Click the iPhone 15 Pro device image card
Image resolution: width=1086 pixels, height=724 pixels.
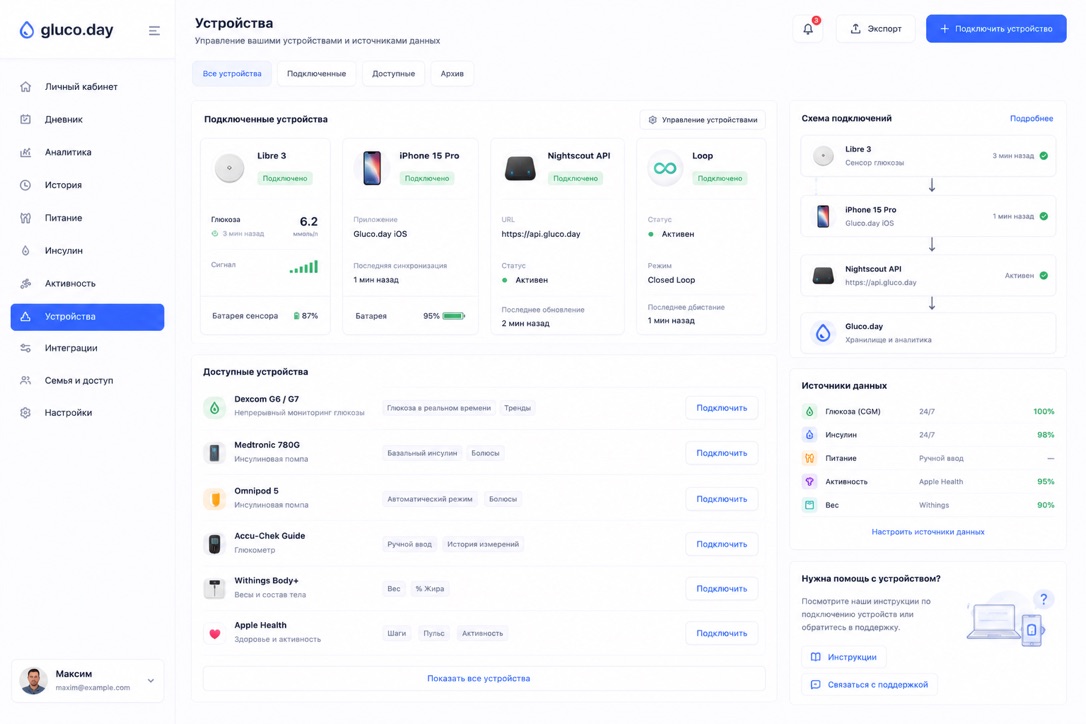[x=372, y=168]
